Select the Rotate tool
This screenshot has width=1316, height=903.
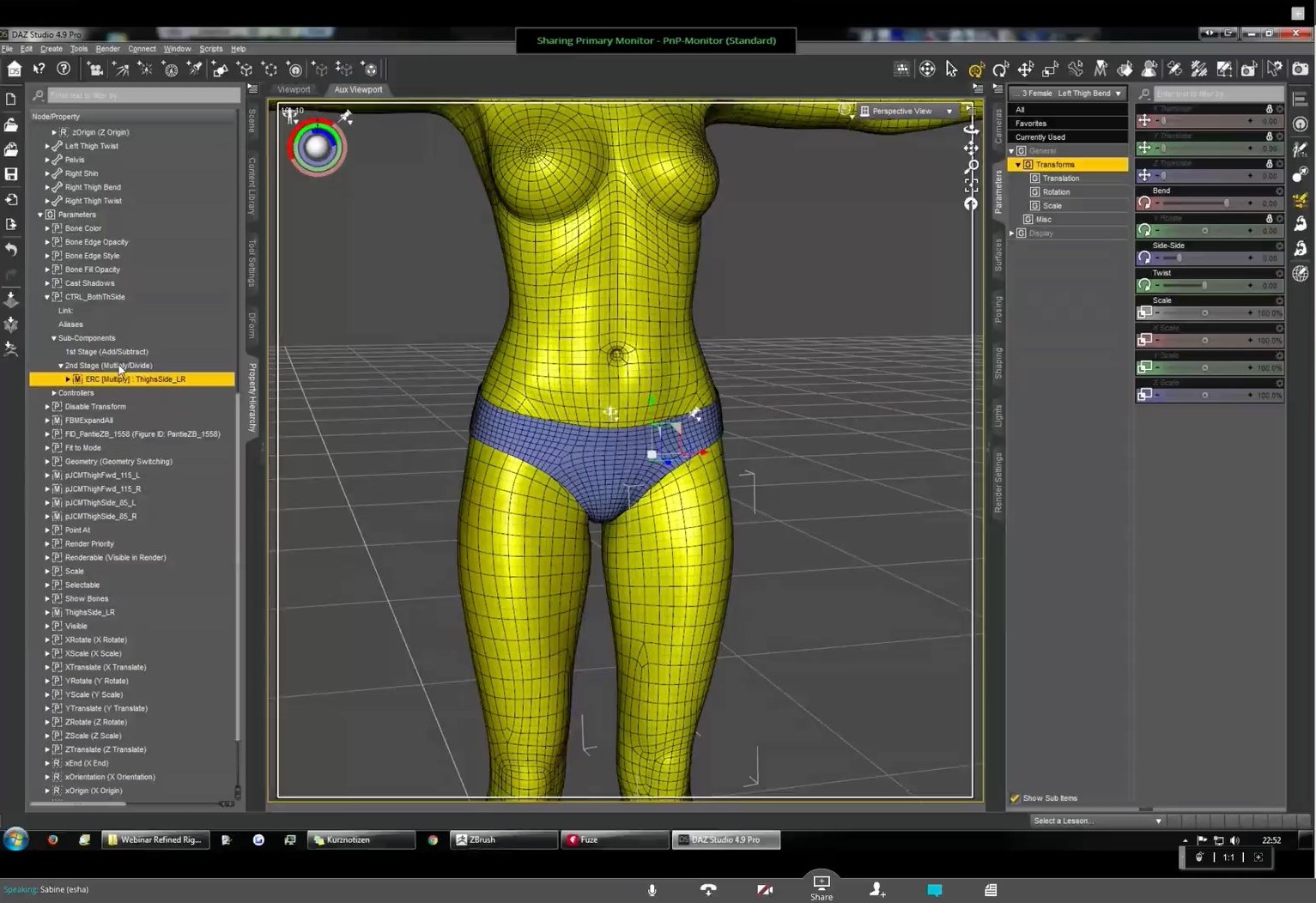(x=1000, y=70)
